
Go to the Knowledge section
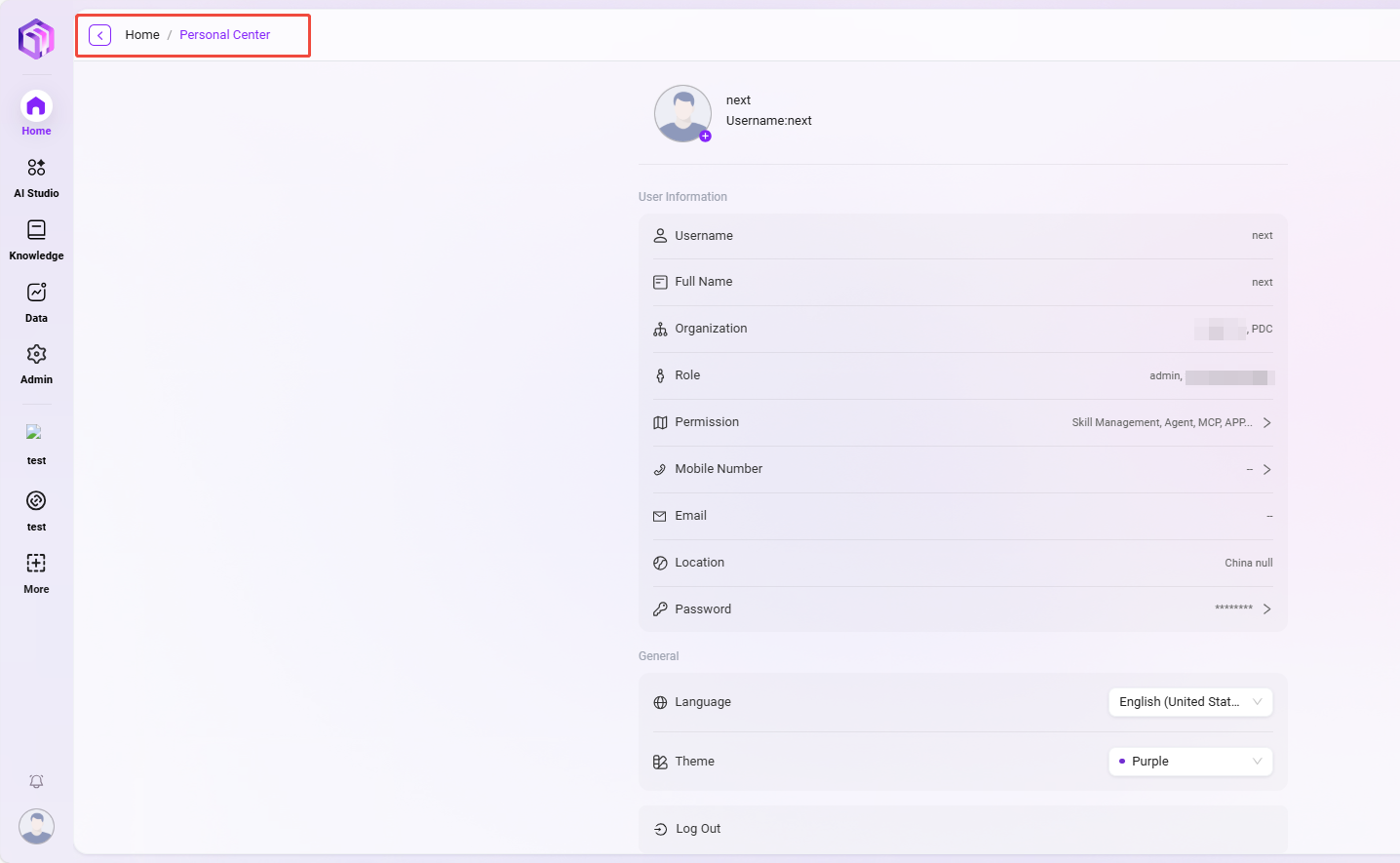pos(36,230)
